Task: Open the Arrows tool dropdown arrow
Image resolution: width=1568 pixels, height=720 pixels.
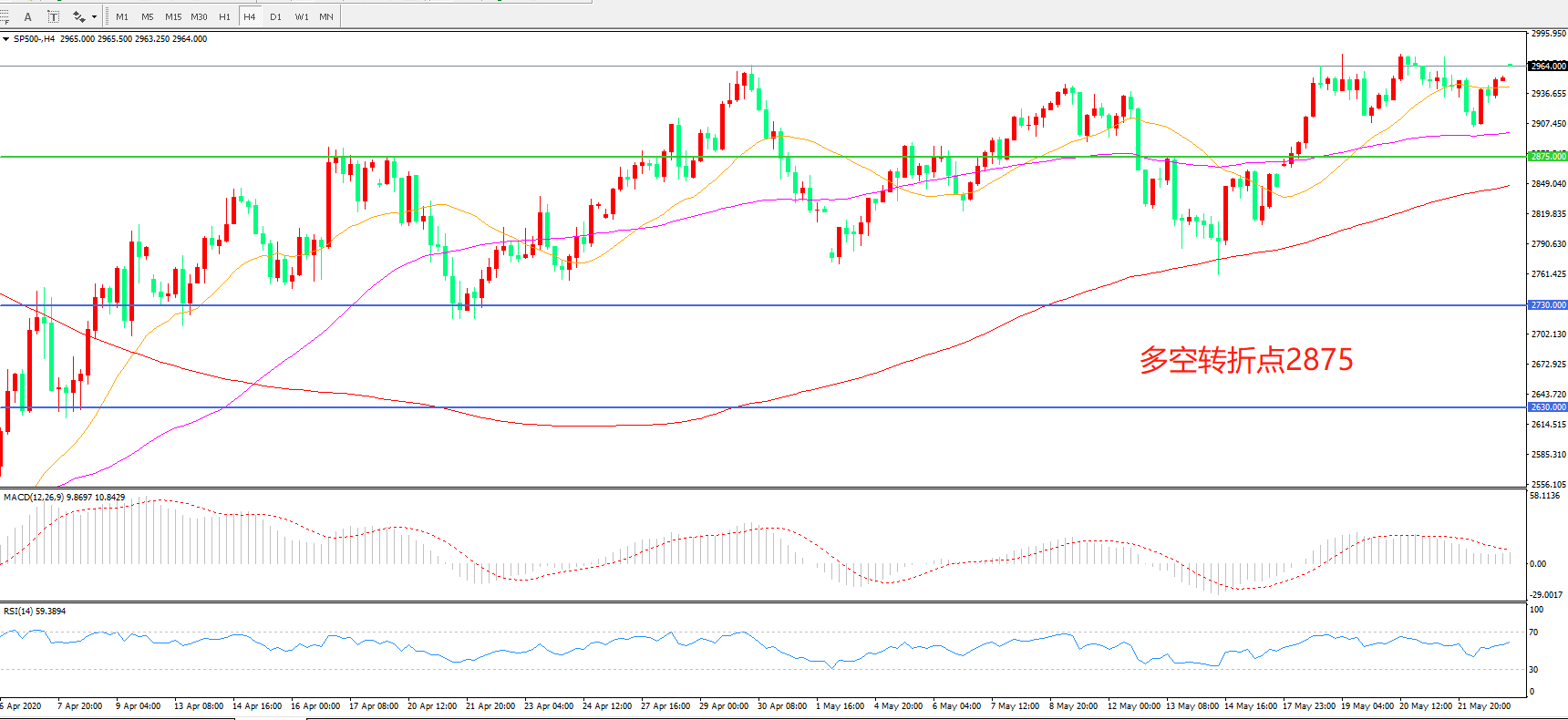Action: (x=94, y=16)
